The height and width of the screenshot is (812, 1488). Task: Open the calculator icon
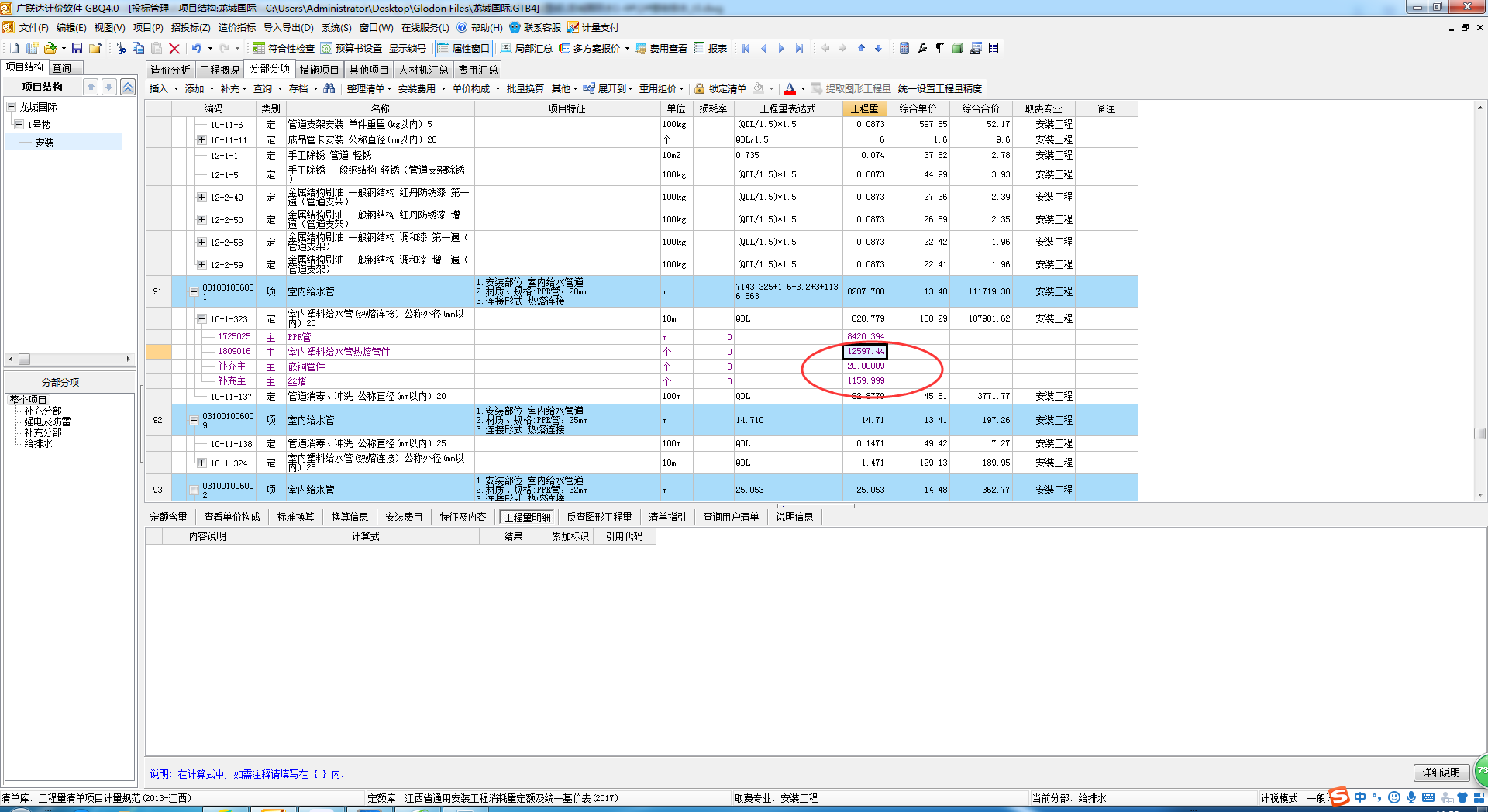(x=904, y=48)
